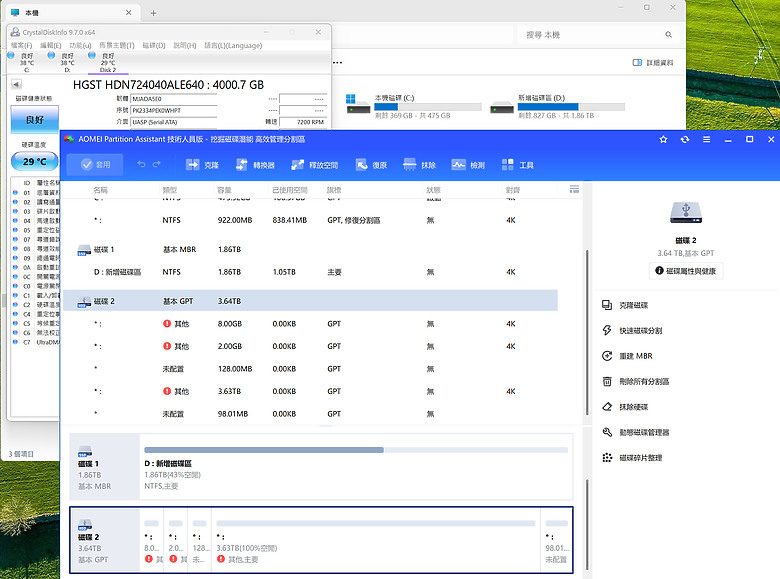The height and width of the screenshot is (579, 780).
Task: Open the 功能(u) menu in CrystalDiskInfo
Action: tap(80, 45)
